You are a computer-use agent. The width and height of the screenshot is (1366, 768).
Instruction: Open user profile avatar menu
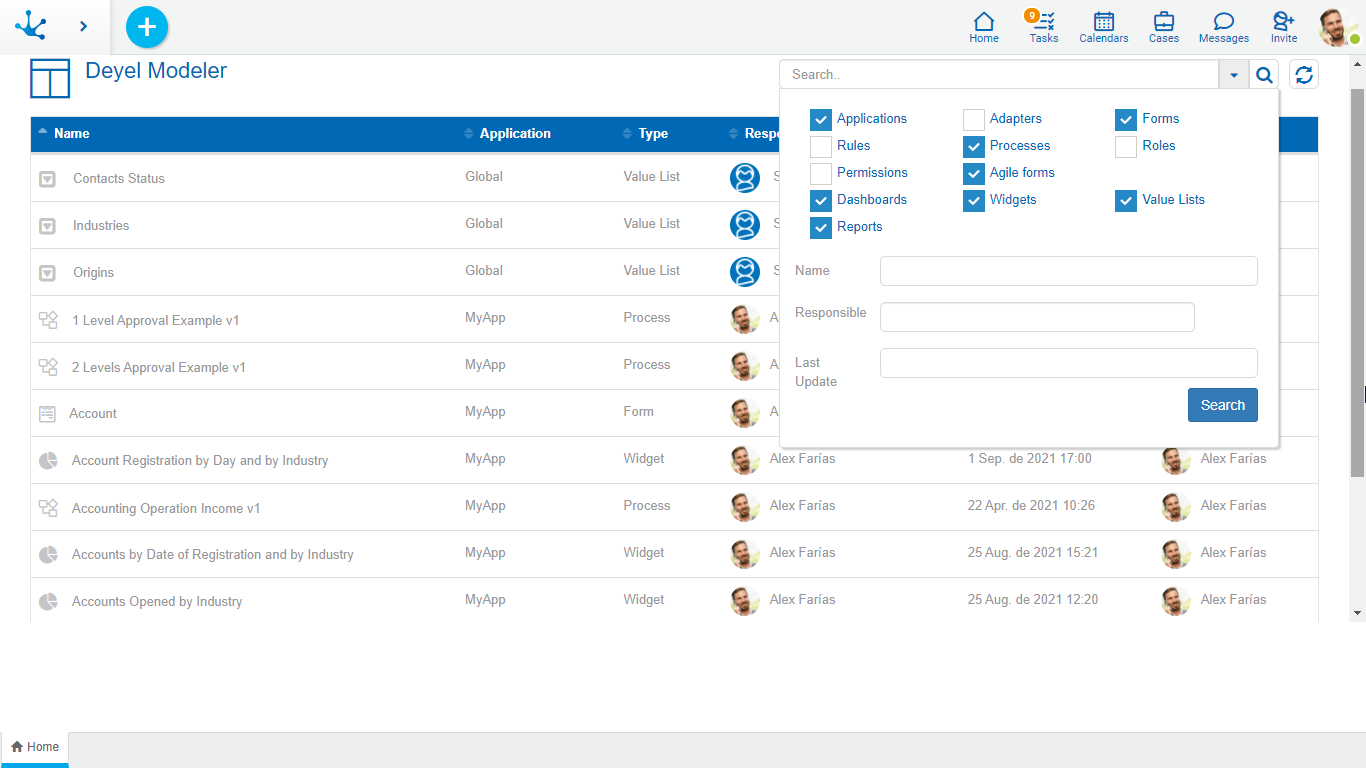[x=1338, y=27]
